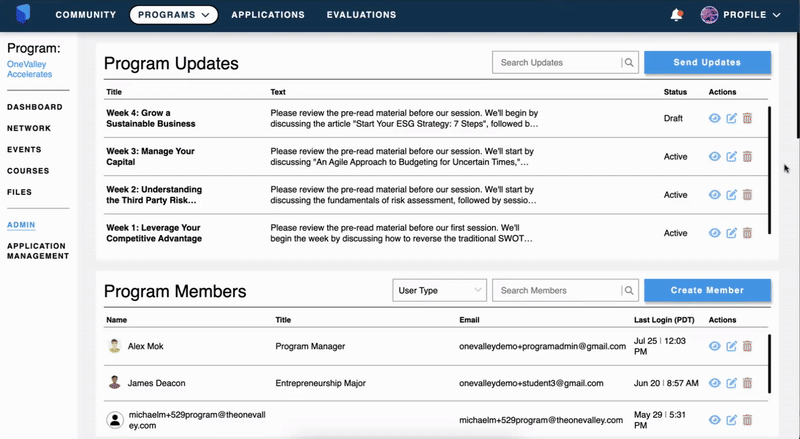Open the User Type dropdown
800x439 pixels.
(438, 291)
